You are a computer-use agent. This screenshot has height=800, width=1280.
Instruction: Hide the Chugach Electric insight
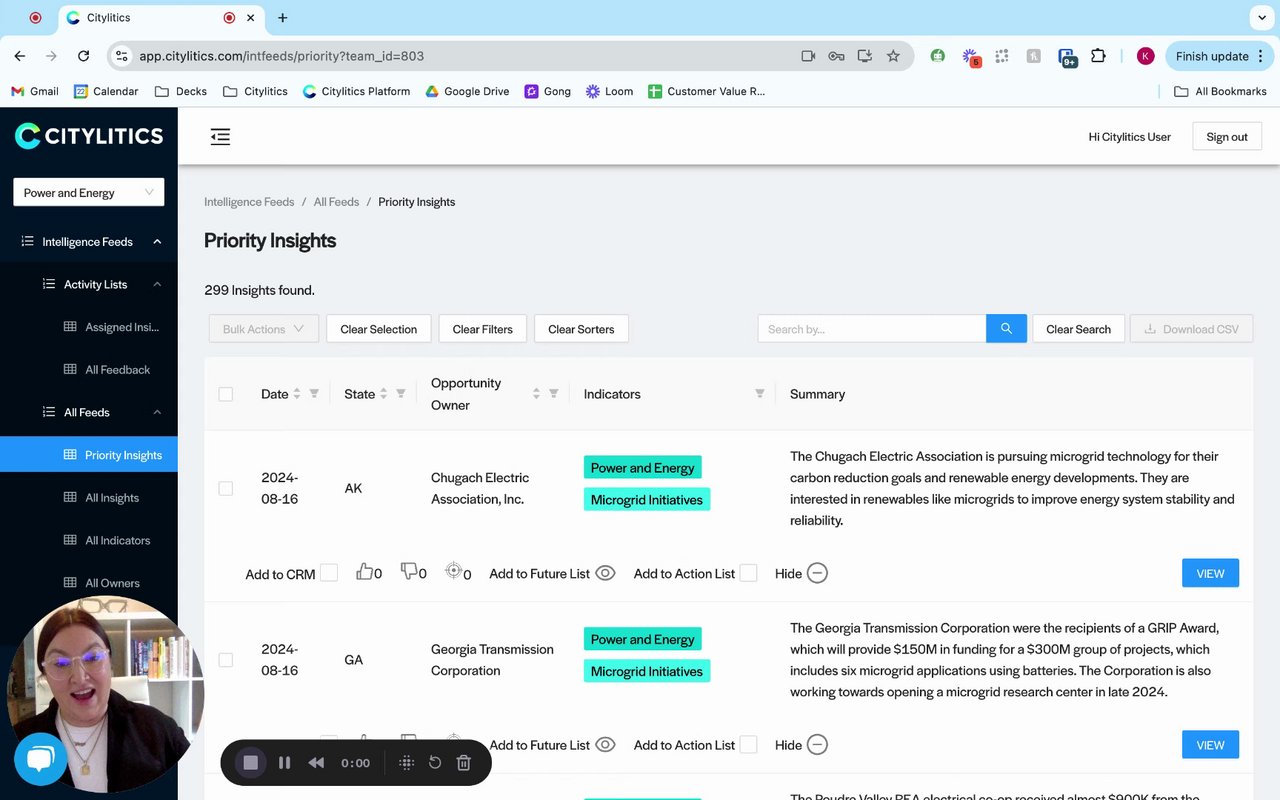[817, 573]
